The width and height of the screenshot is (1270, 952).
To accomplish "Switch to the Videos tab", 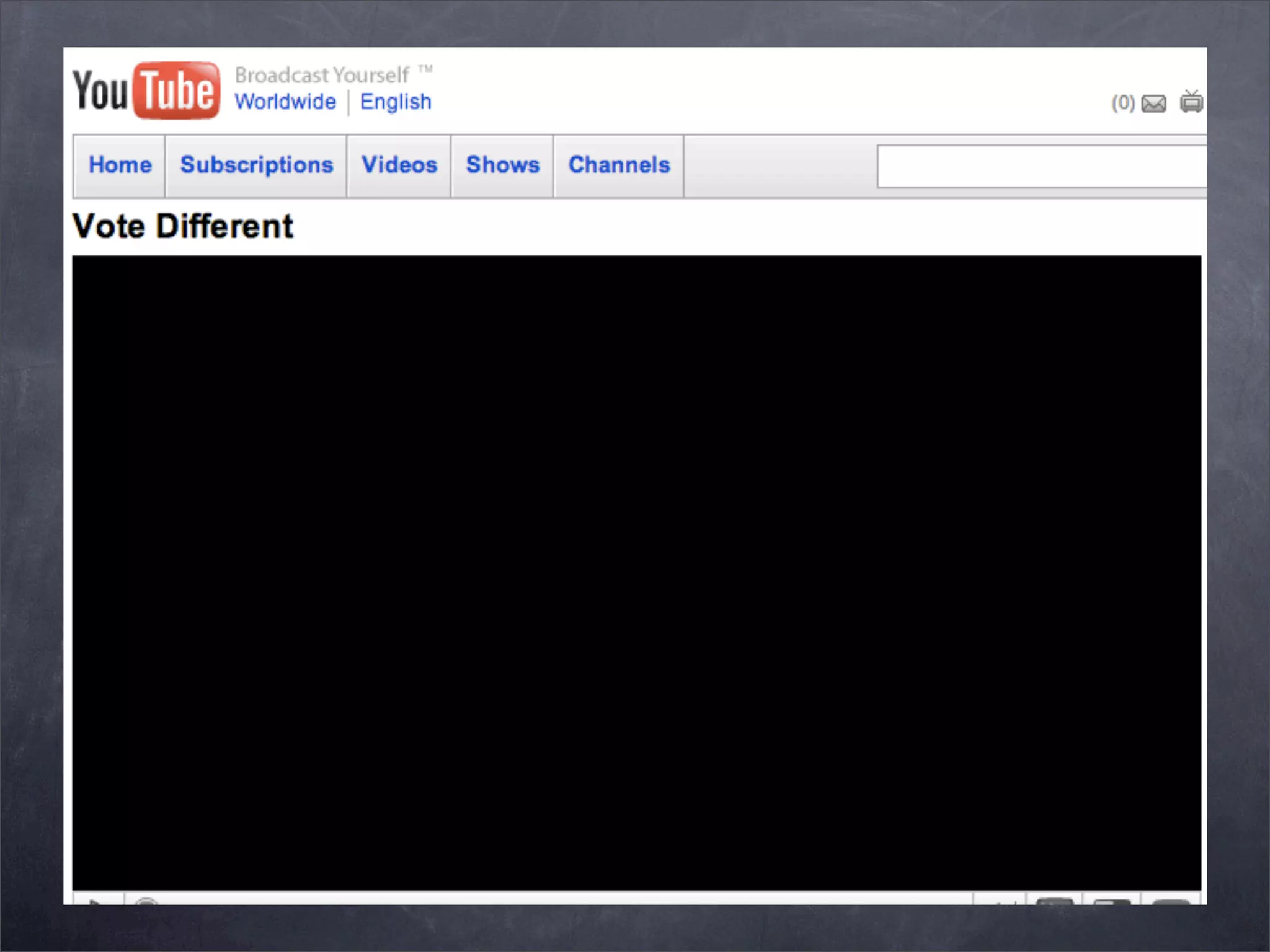I will pyautogui.click(x=399, y=165).
